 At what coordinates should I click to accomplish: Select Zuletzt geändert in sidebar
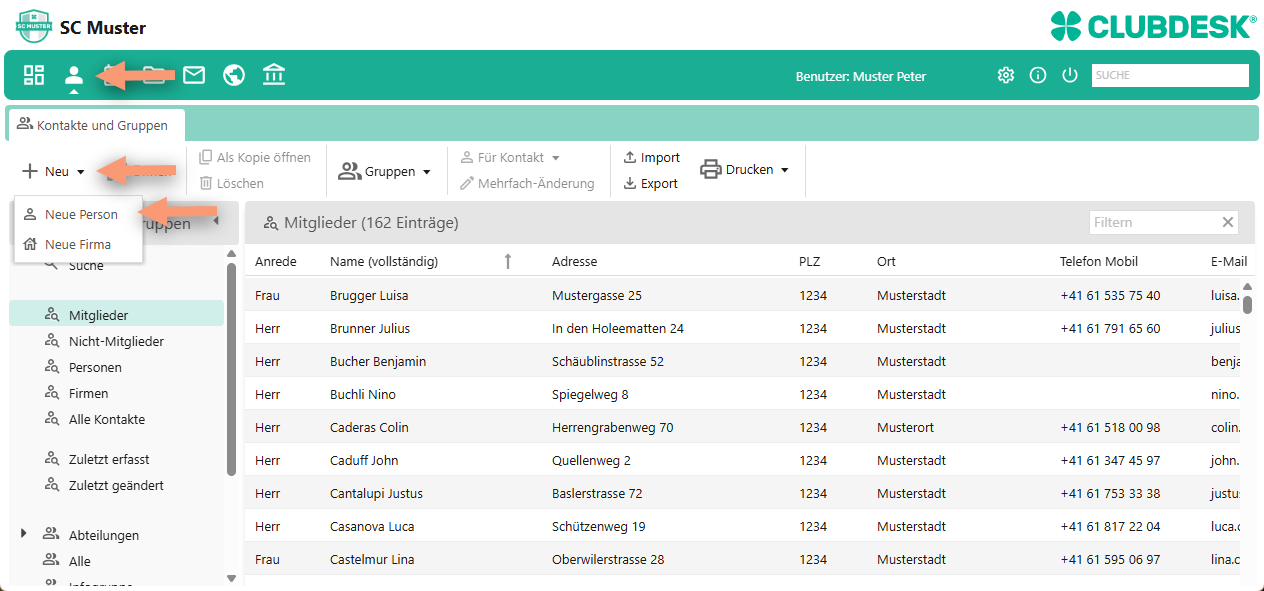pyautogui.click(x=117, y=485)
